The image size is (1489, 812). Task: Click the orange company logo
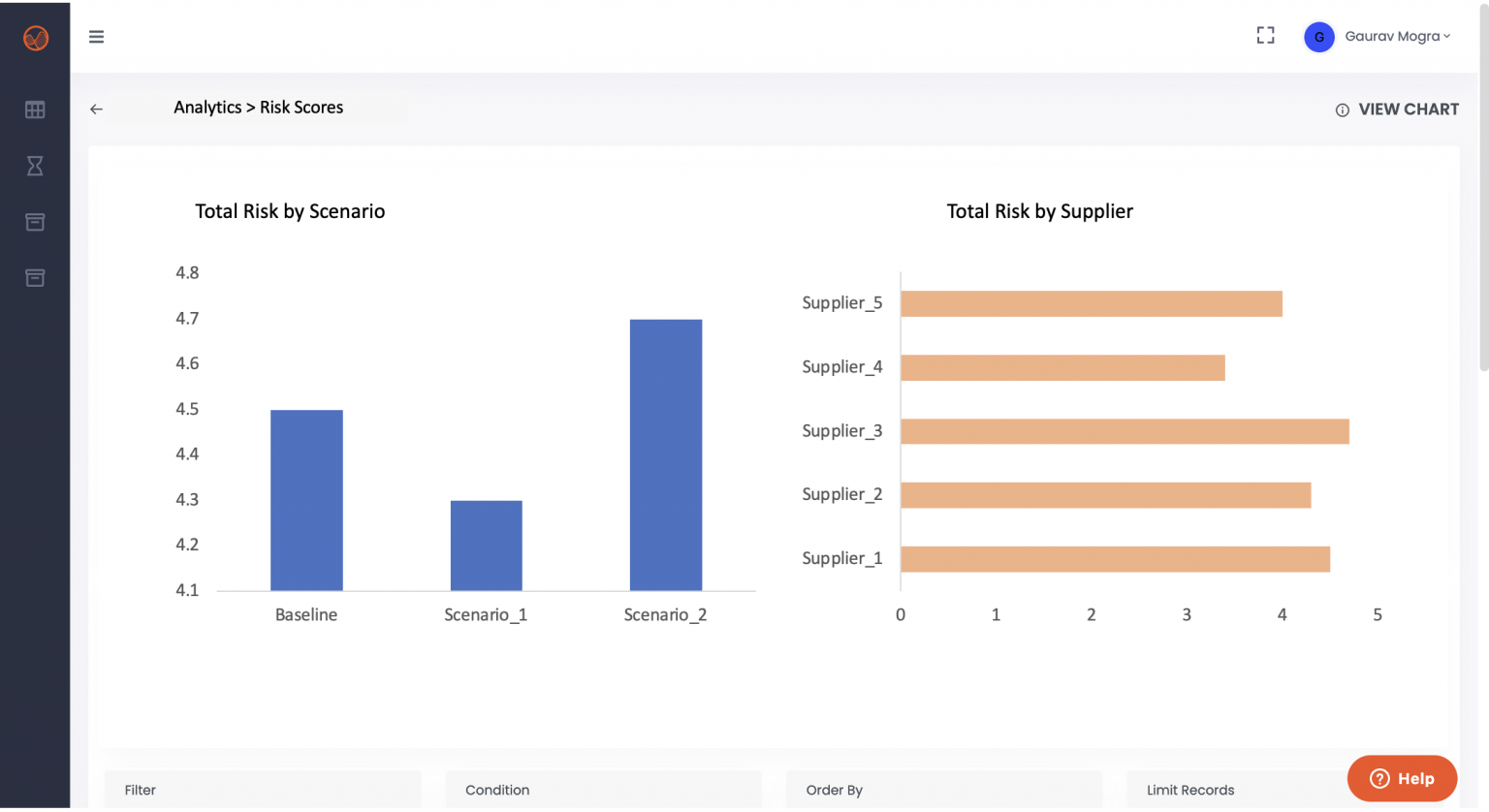point(35,36)
